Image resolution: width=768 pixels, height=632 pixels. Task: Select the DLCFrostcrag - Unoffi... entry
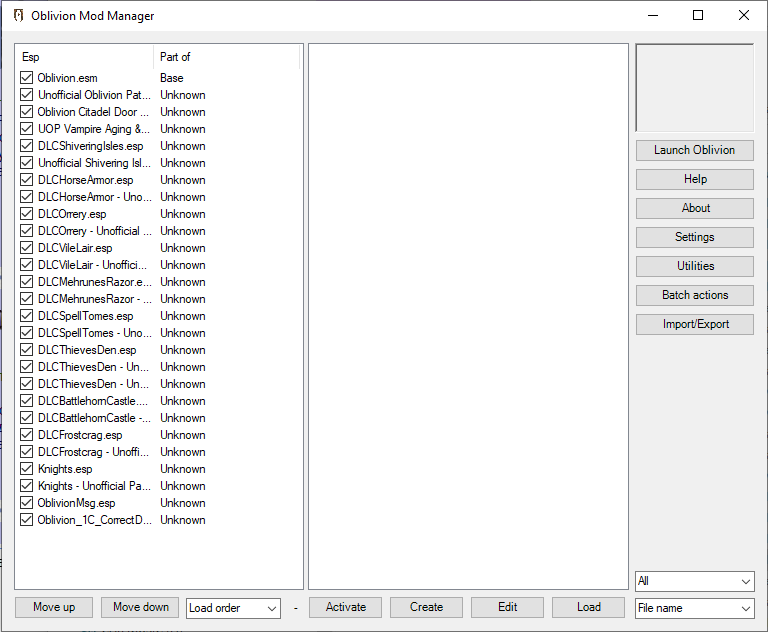point(94,452)
